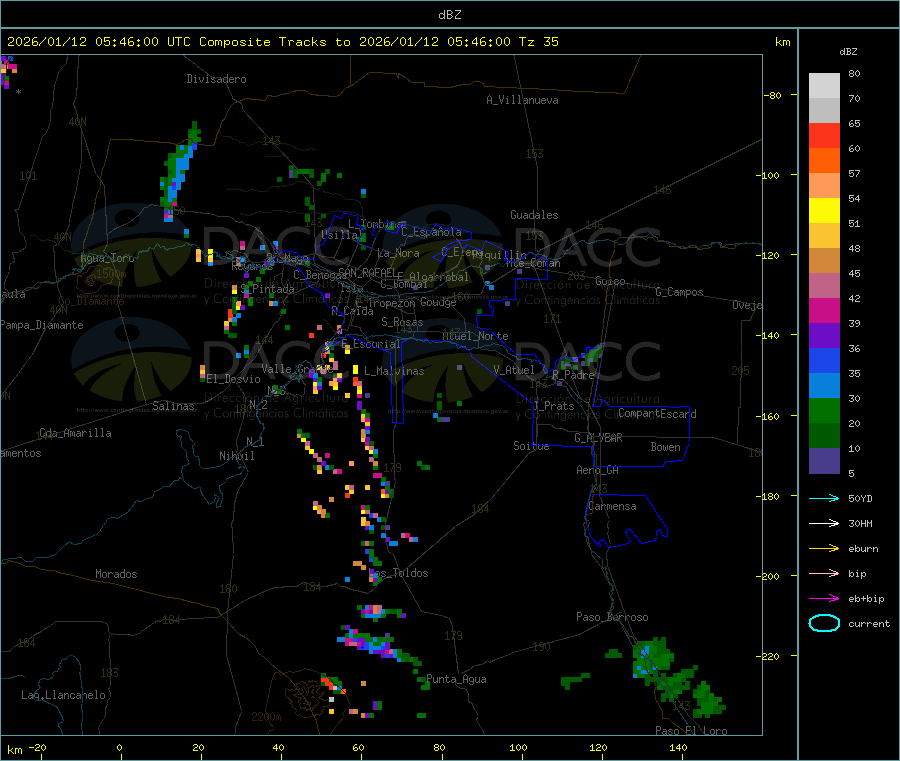Click the cyan 50YD arrow legend icon
This screenshot has height=761, width=900.
click(824, 498)
